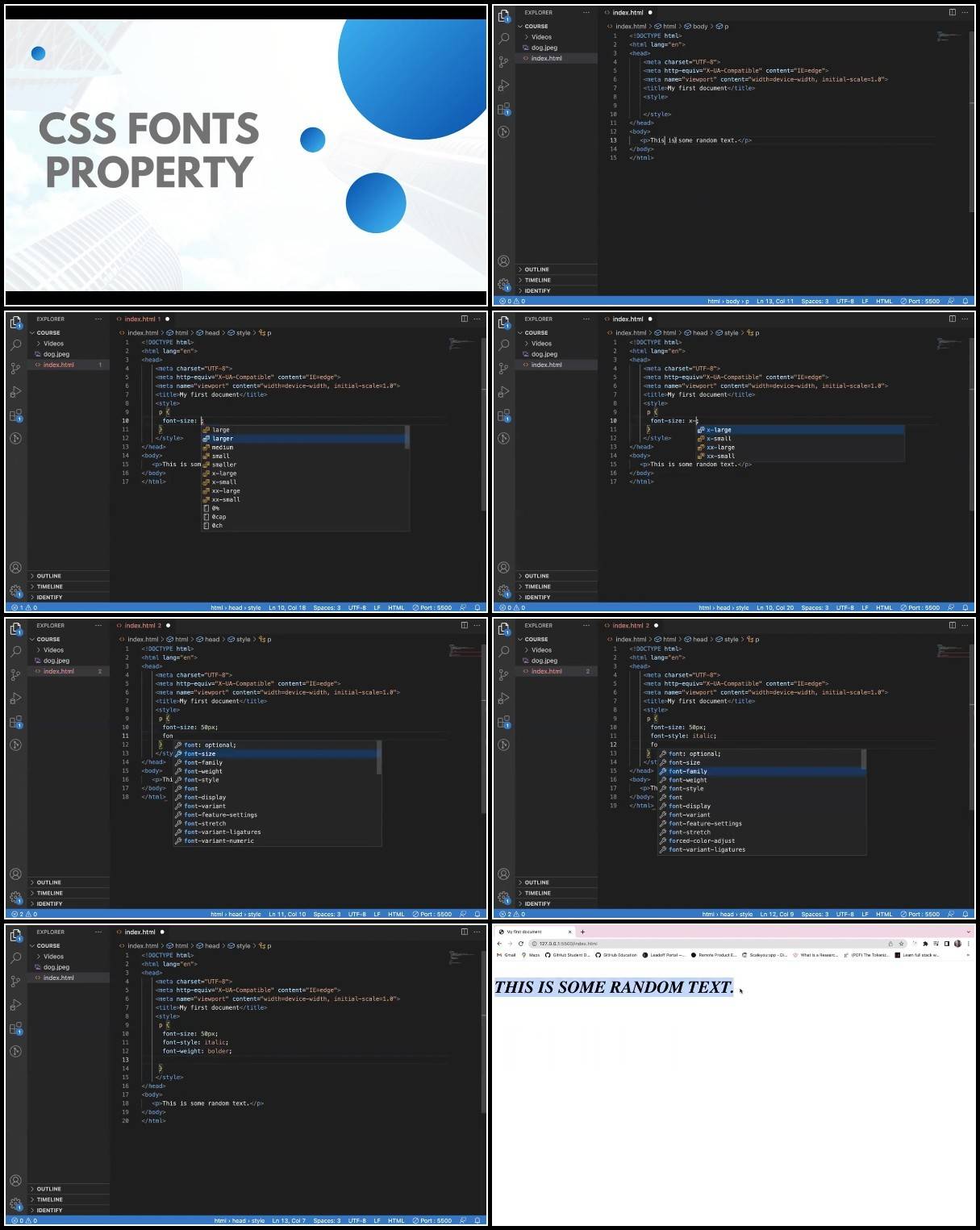The height and width of the screenshot is (1230, 980).
Task: Click the 'Ln 10, Col 20' status bar entry
Action: 775,607
